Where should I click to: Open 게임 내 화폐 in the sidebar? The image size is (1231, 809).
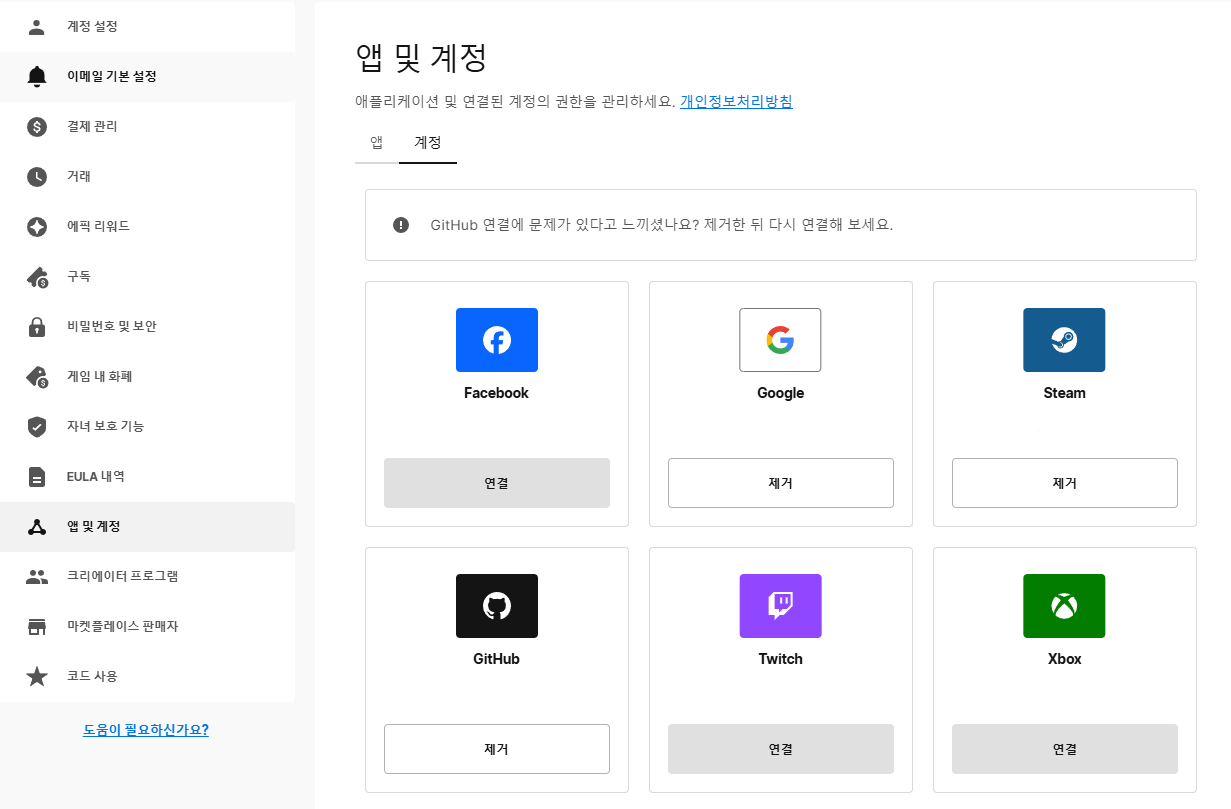tap(147, 377)
